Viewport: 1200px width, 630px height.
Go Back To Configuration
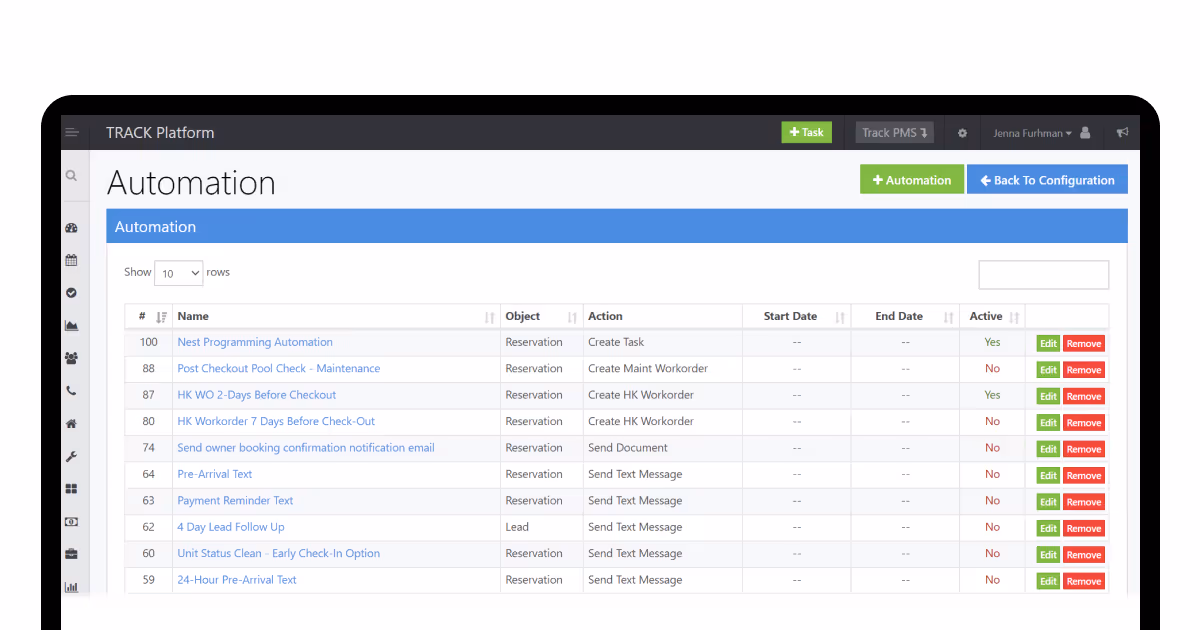click(x=1047, y=180)
